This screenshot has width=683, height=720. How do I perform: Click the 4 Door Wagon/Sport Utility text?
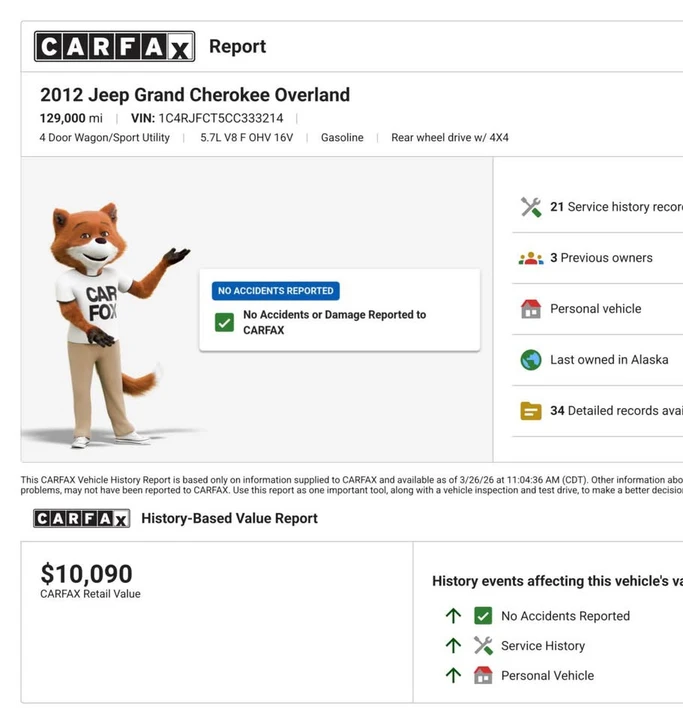tap(105, 138)
